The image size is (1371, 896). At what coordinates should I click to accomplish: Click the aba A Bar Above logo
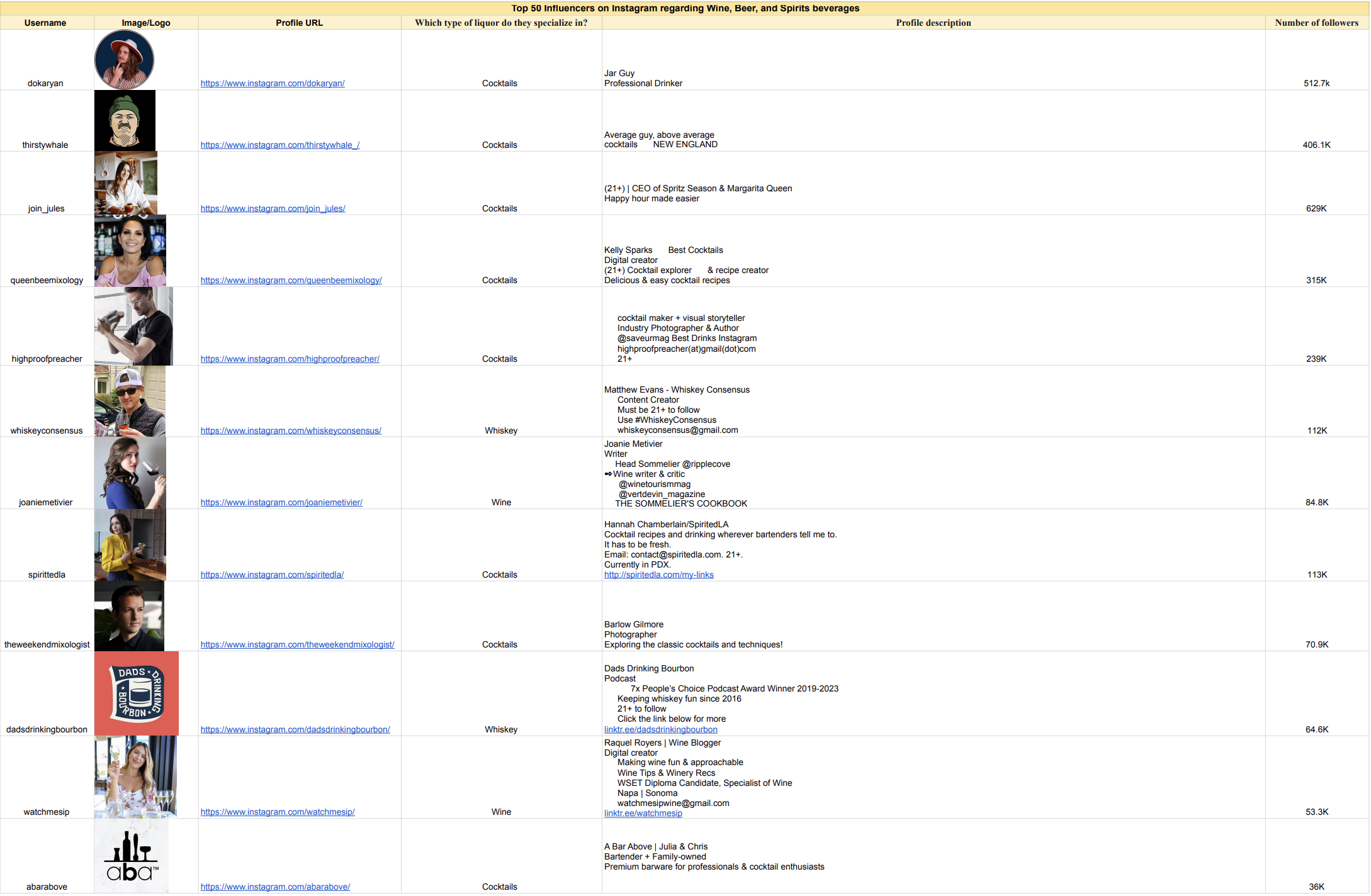point(131,856)
